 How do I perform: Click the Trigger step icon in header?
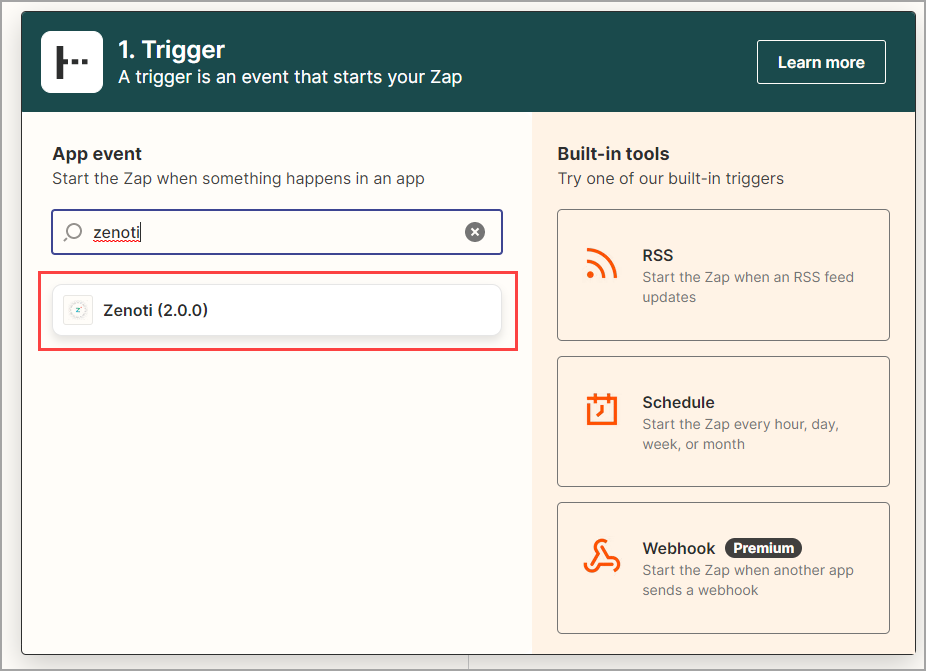(72, 62)
